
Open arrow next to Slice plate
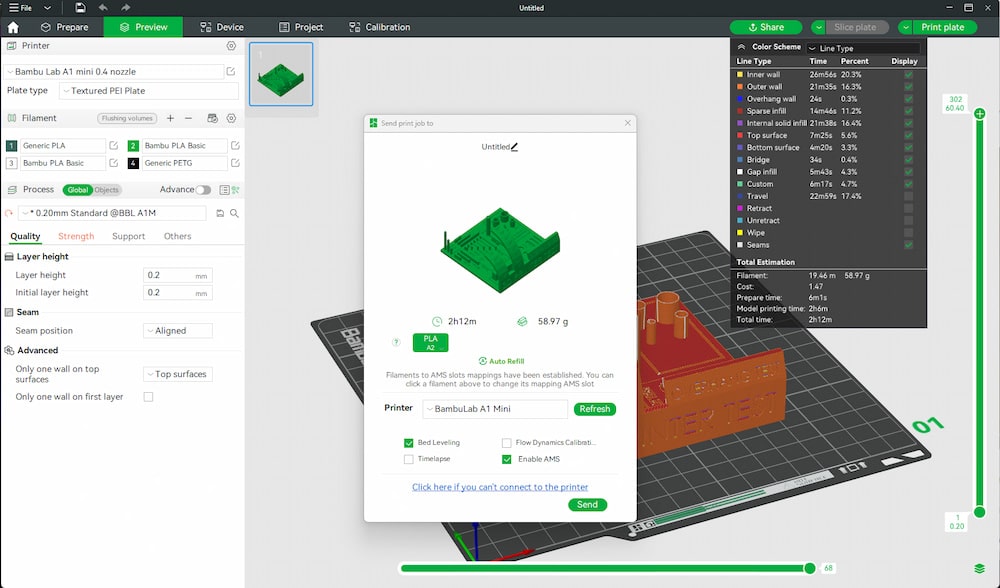(x=818, y=27)
